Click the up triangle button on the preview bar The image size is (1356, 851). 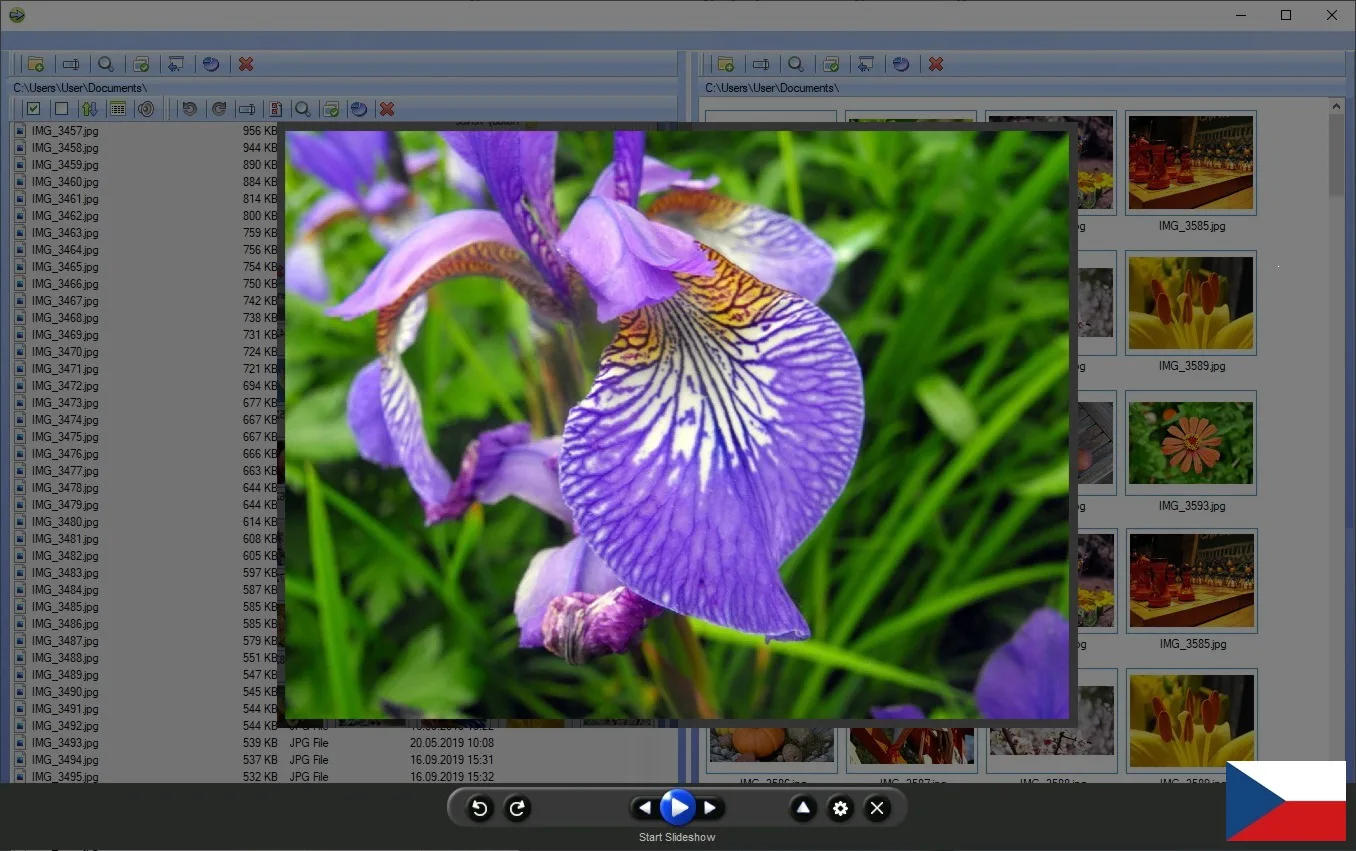point(803,807)
